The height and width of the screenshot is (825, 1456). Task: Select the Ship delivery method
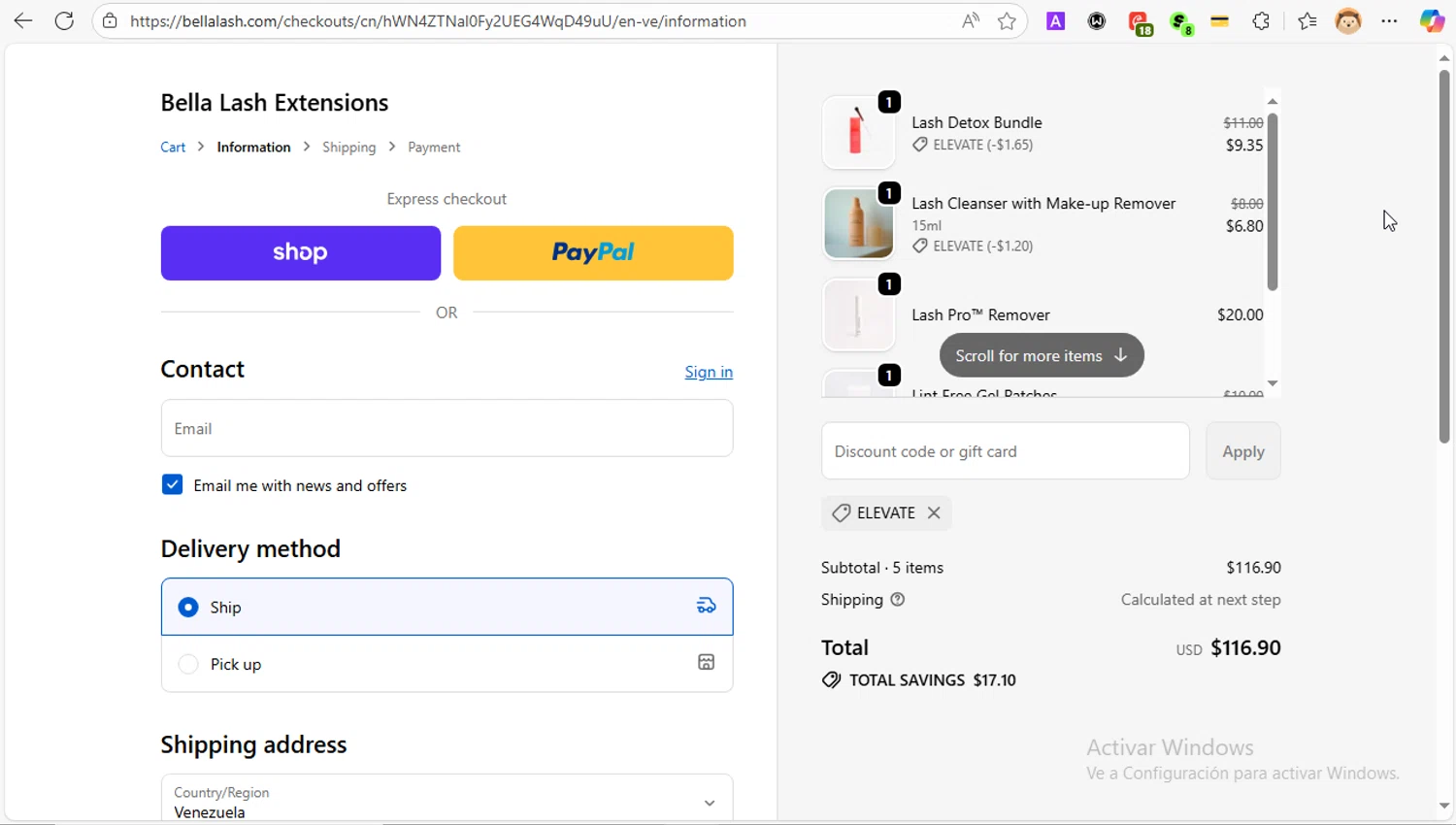point(188,607)
